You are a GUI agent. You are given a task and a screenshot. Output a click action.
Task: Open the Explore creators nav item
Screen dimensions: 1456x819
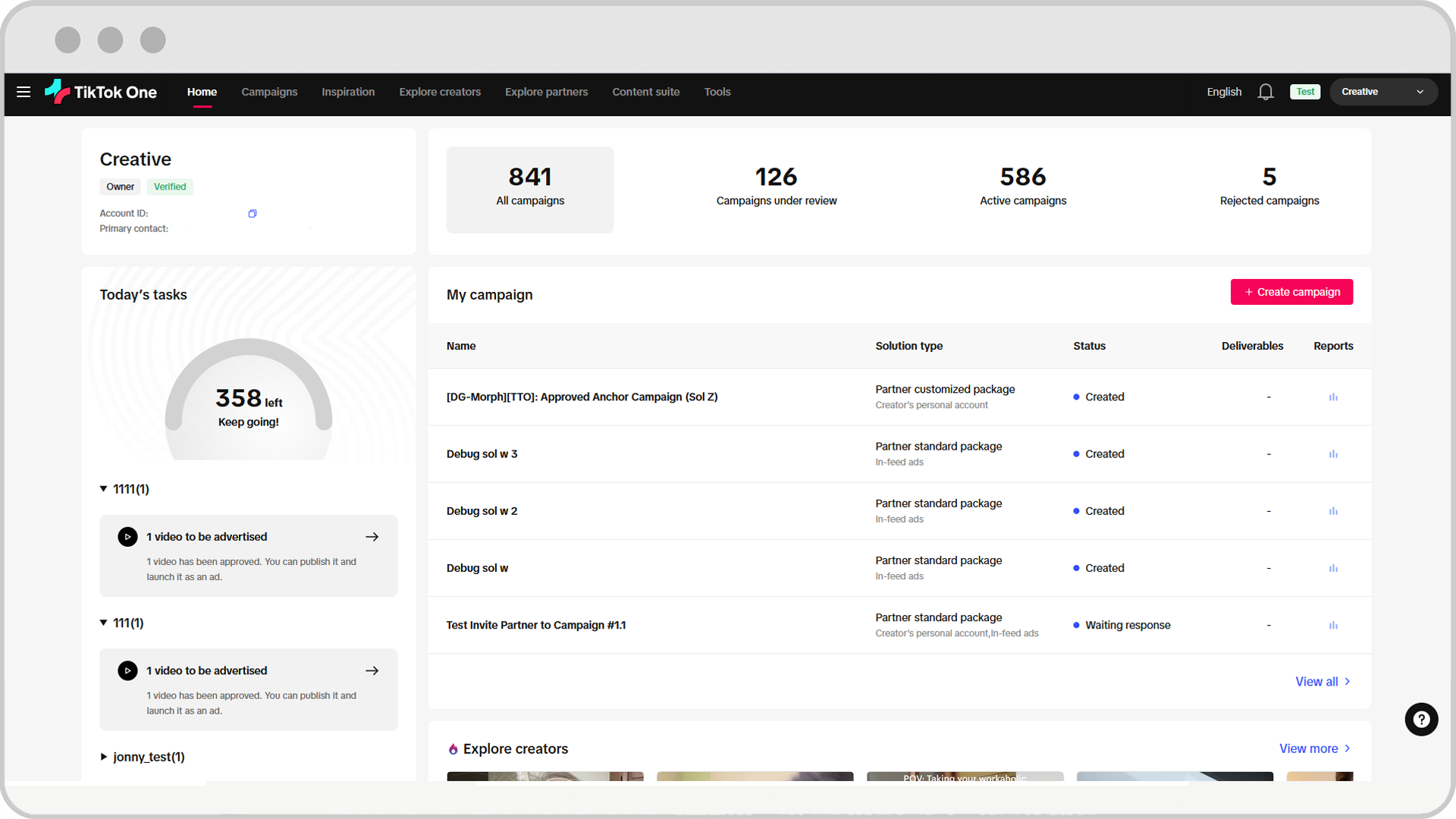coord(440,92)
